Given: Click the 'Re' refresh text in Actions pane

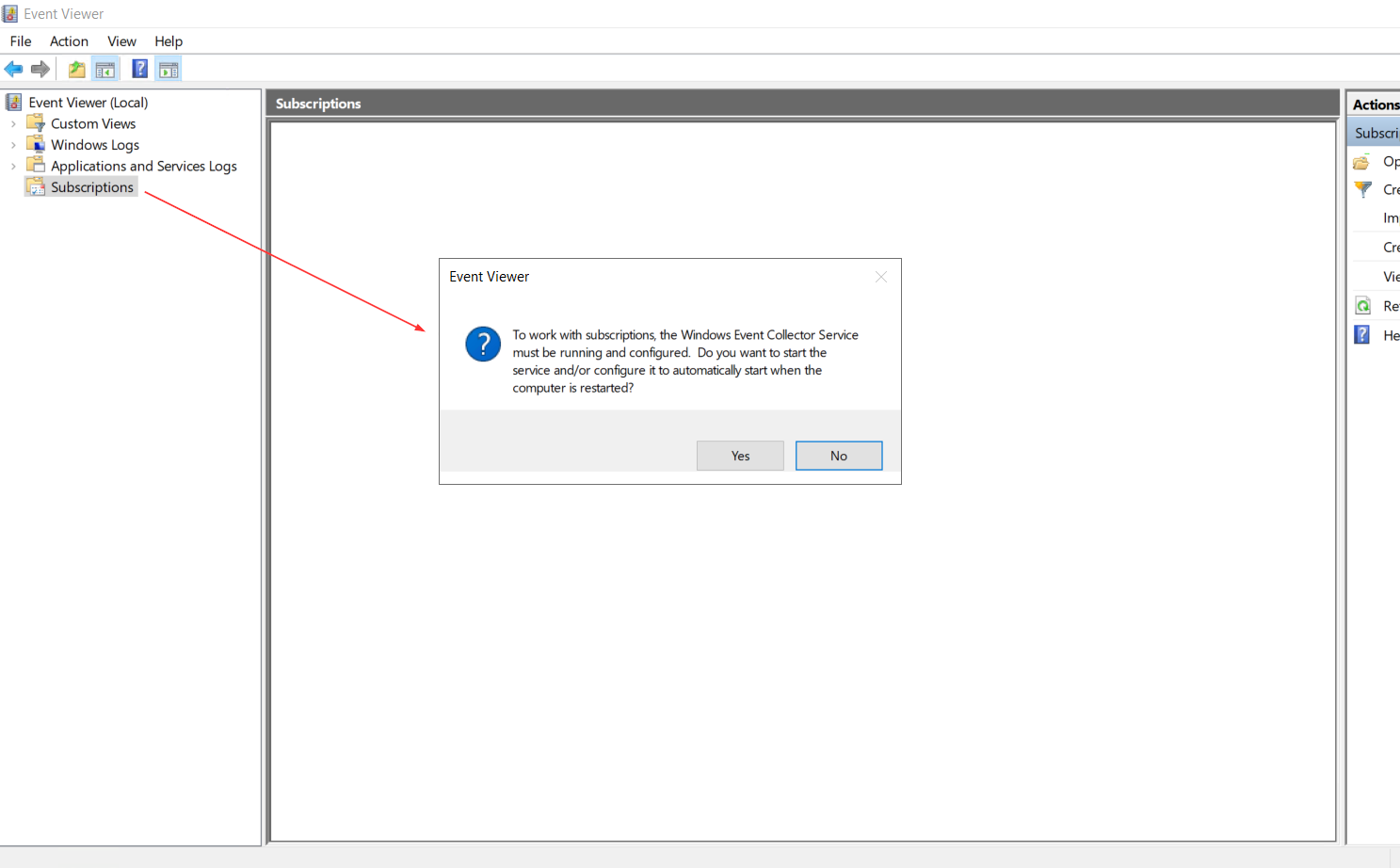Looking at the screenshot, I should (x=1391, y=306).
